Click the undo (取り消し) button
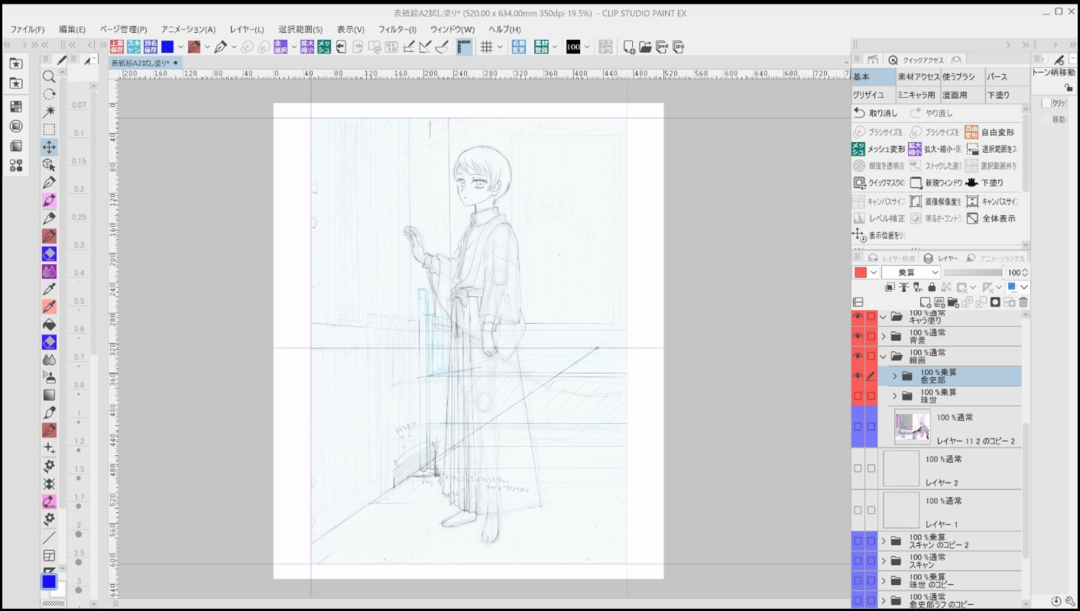Image resolution: width=1080 pixels, height=611 pixels. (859, 113)
